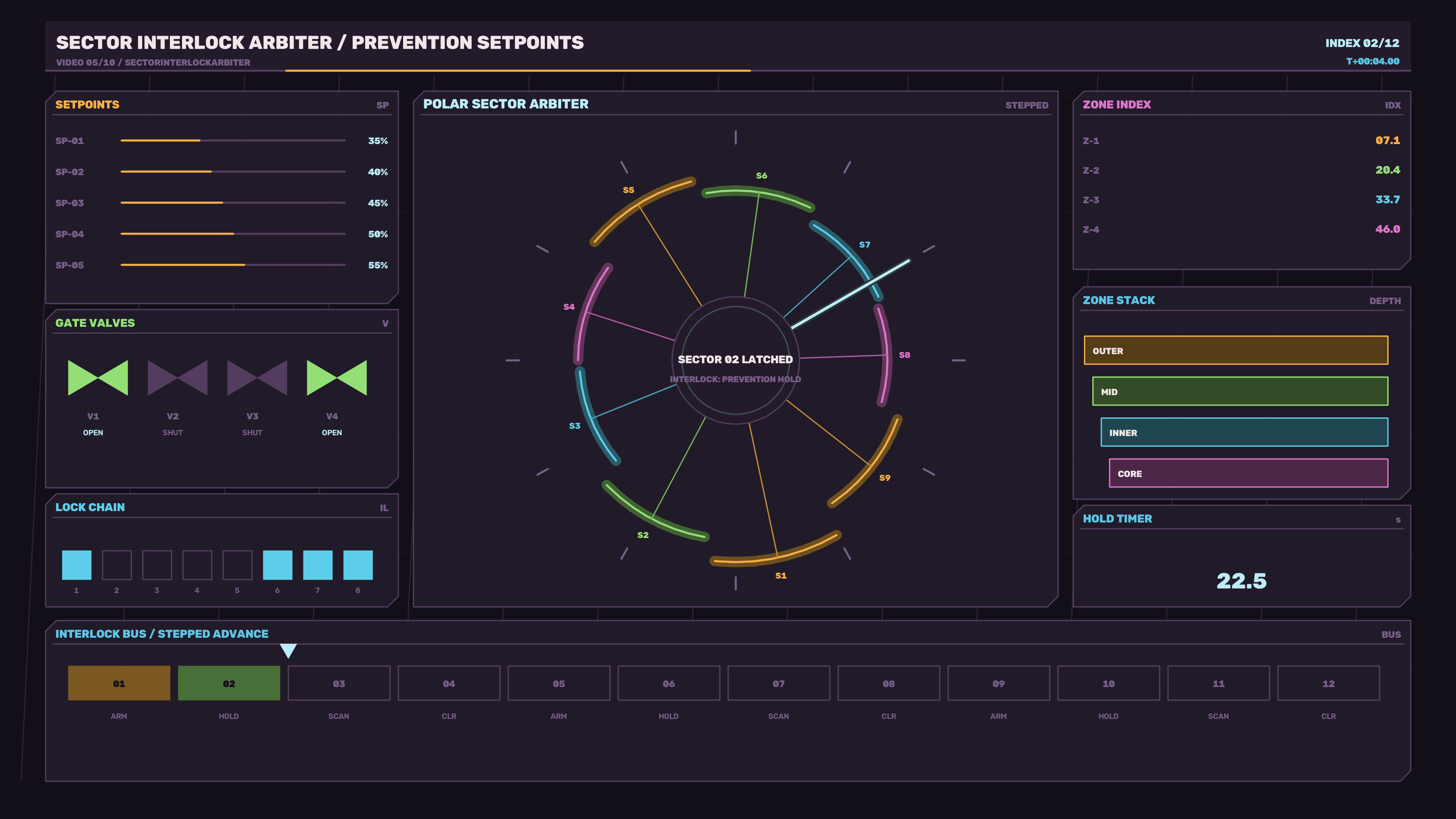This screenshot has height=819, width=1456.
Task: Click the SECTOR 02 LATCHED center hub
Action: (x=735, y=360)
